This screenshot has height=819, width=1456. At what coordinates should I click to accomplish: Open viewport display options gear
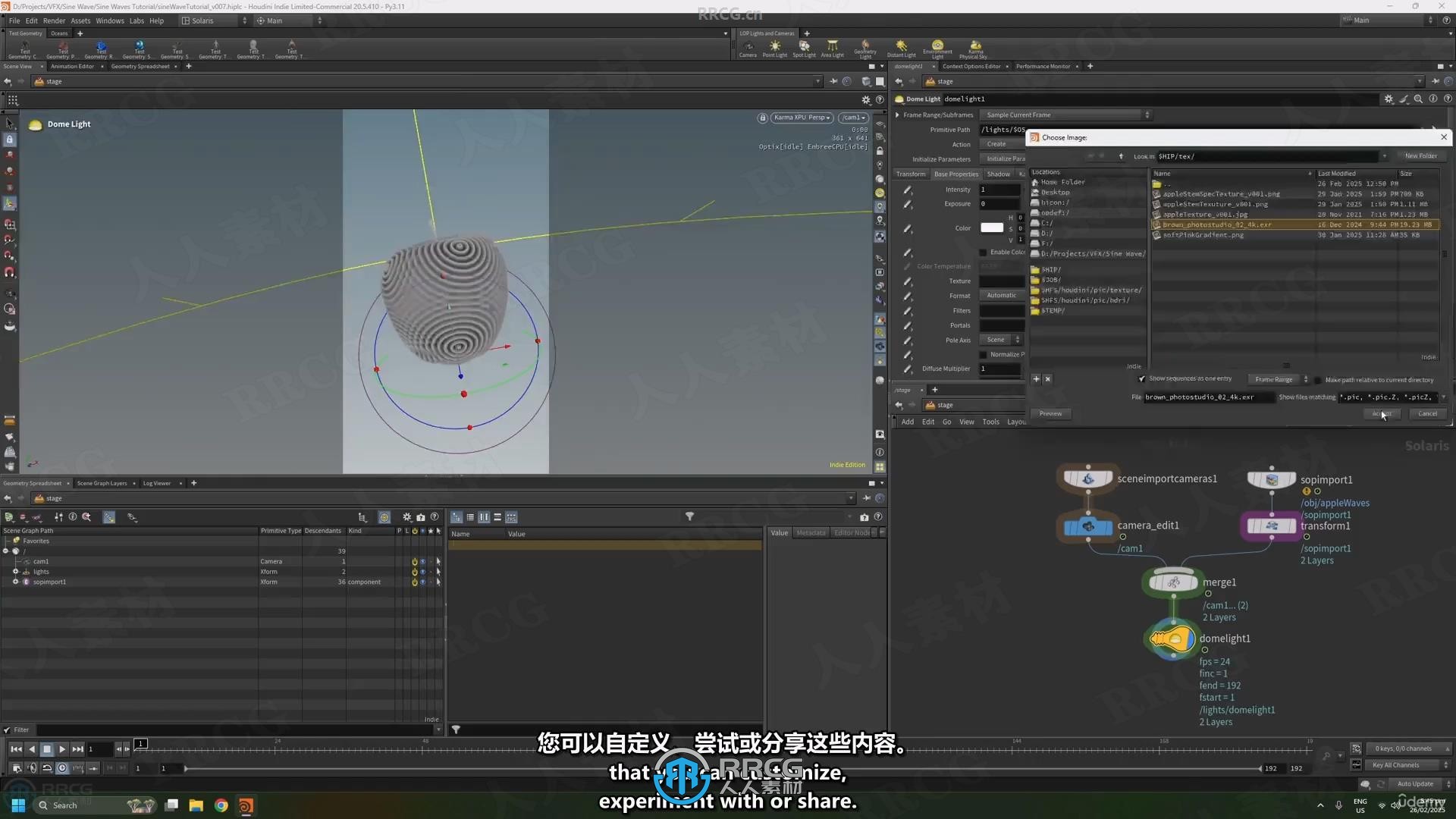pos(865,100)
